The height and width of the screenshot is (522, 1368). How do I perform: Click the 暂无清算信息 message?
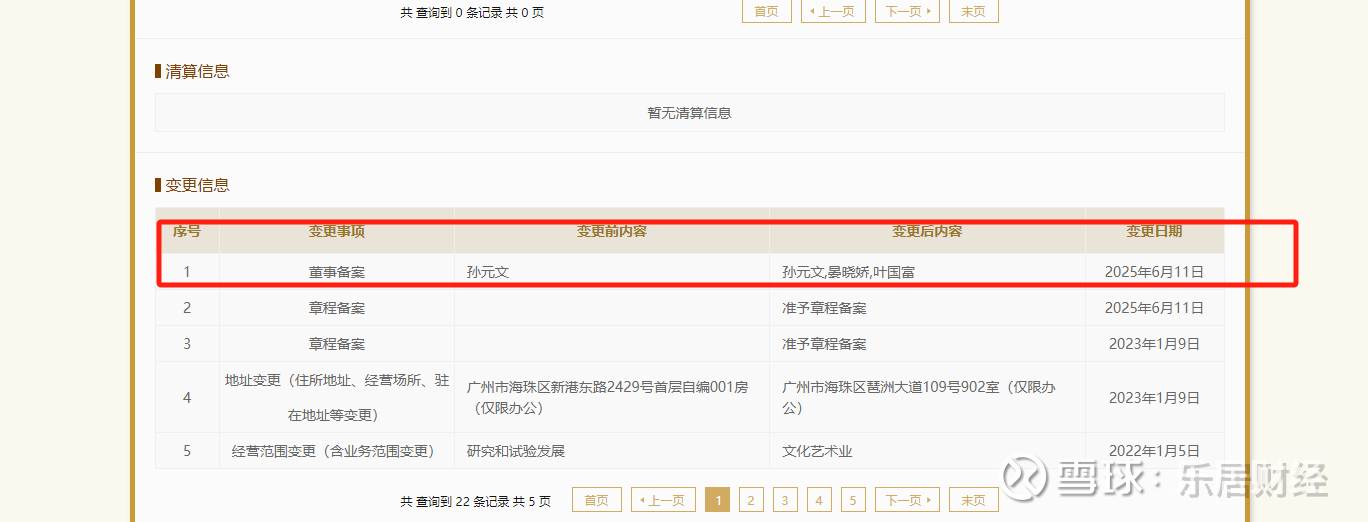(x=689, y=113)
